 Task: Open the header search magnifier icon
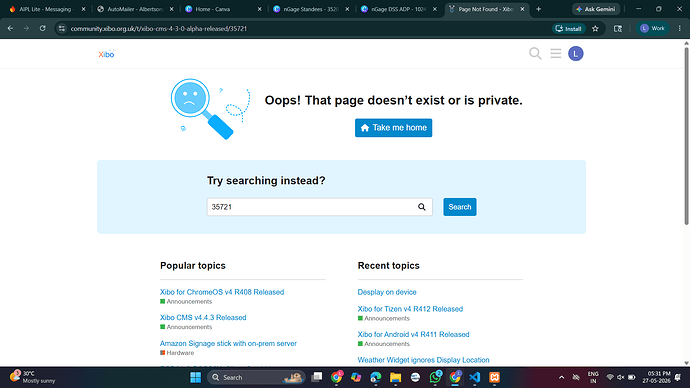[535, 54]
